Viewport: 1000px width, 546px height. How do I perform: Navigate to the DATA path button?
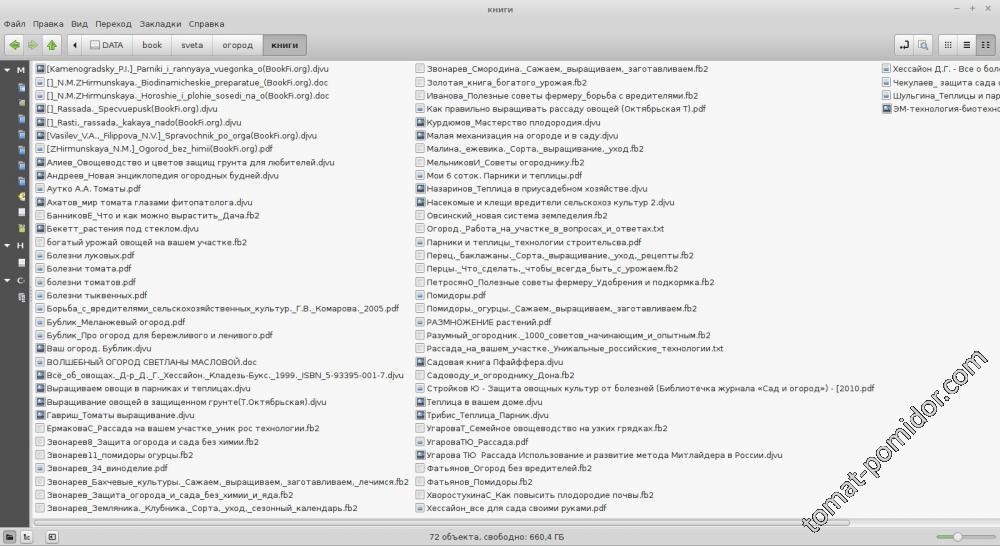pos(105,45)
